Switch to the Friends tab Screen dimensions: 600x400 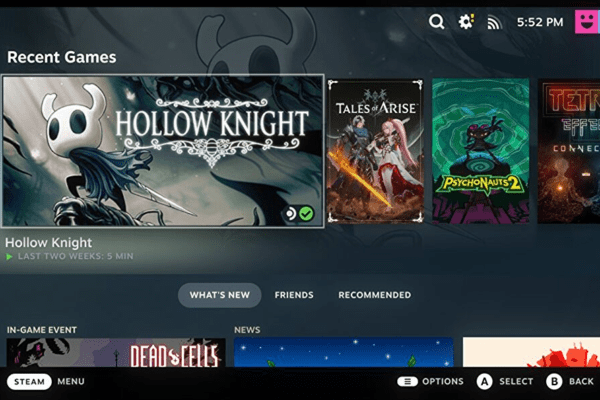coord(294,295)
